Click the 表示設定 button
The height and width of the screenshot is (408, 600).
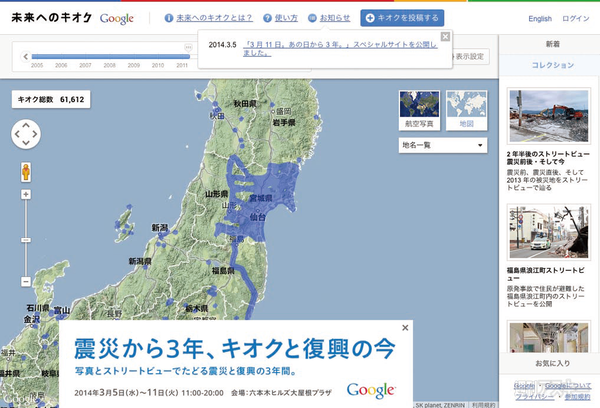469,57
